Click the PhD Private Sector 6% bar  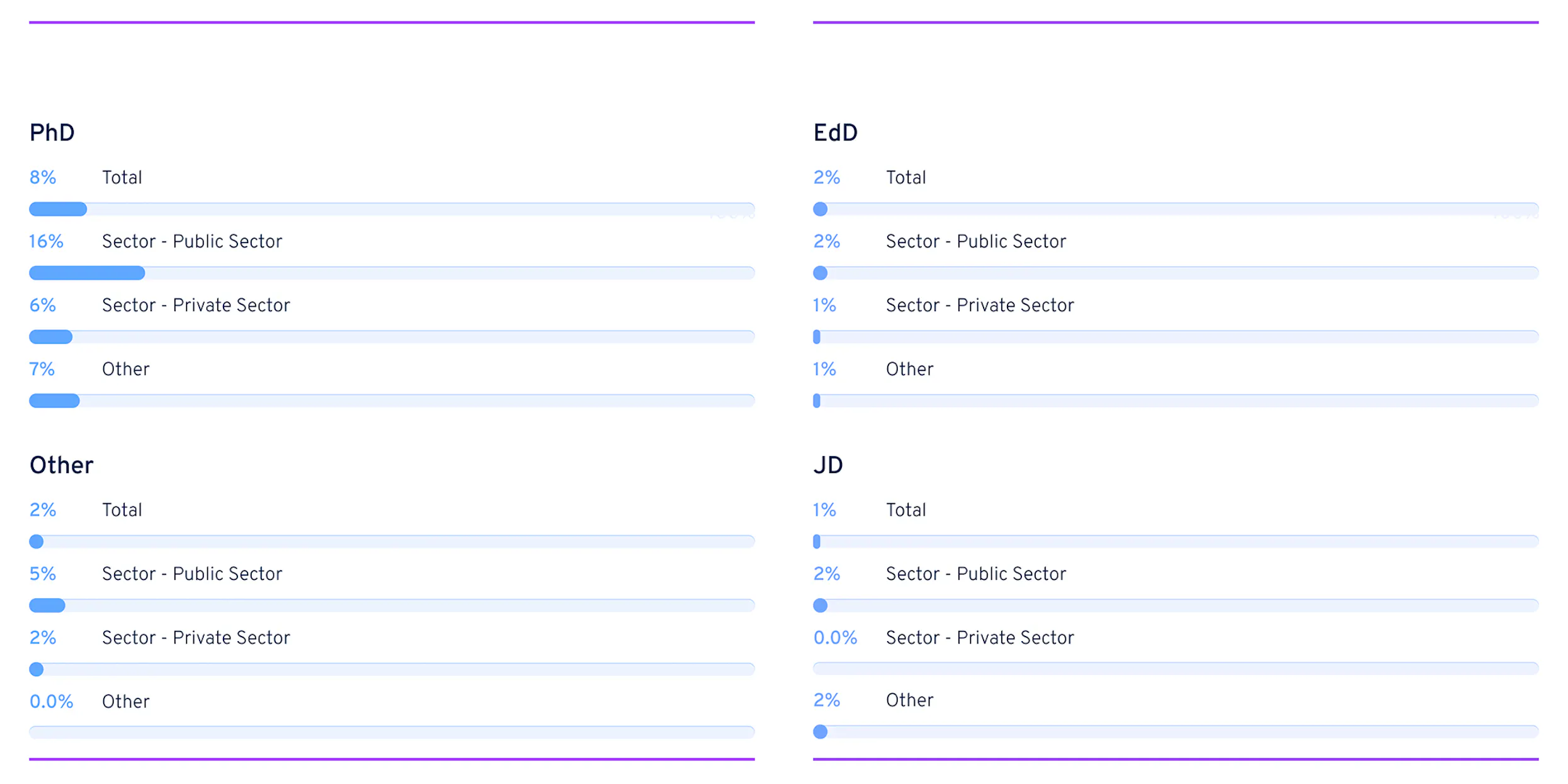coord(392,337)
